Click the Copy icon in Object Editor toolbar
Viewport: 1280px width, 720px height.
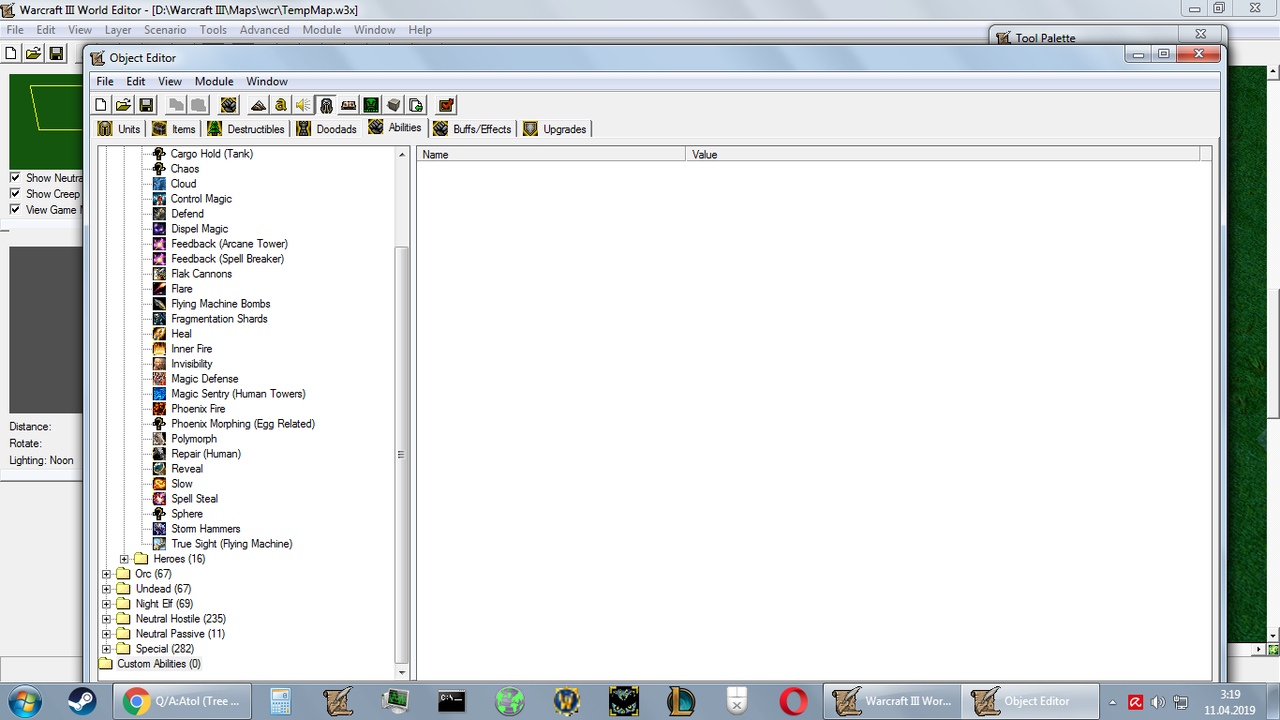coord(176,105)
